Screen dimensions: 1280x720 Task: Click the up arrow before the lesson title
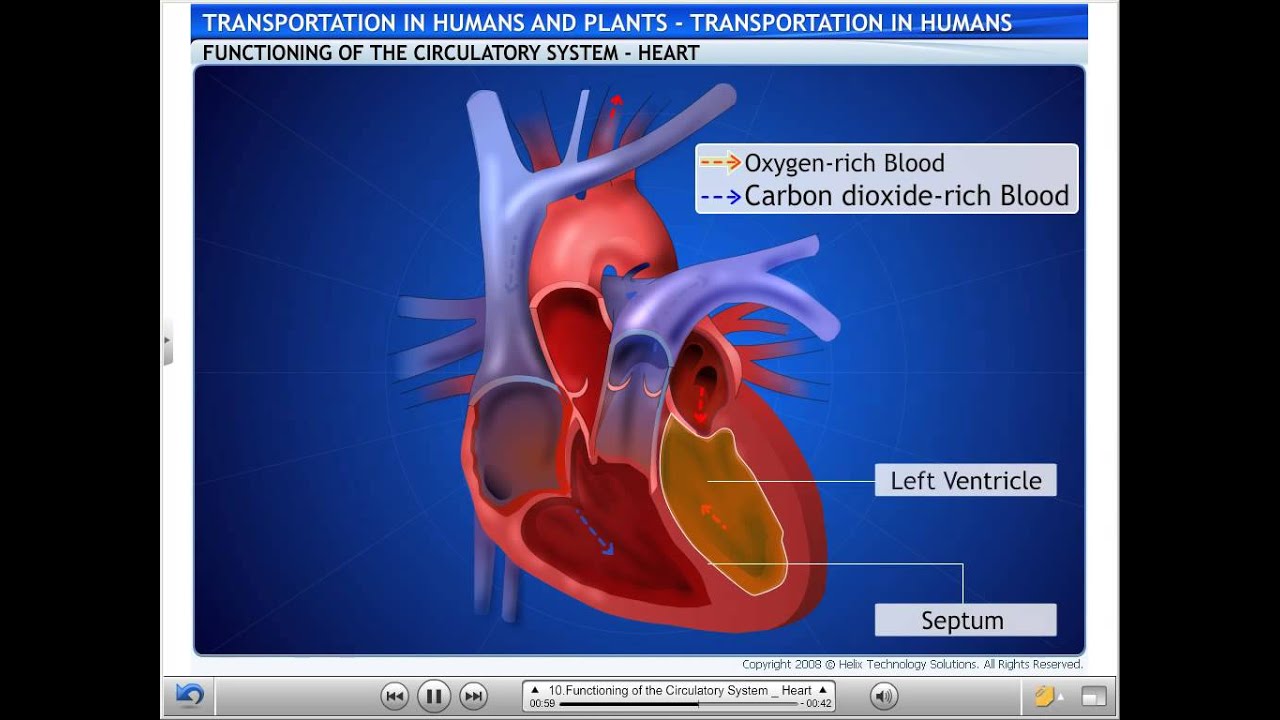(x=535, y=690)
